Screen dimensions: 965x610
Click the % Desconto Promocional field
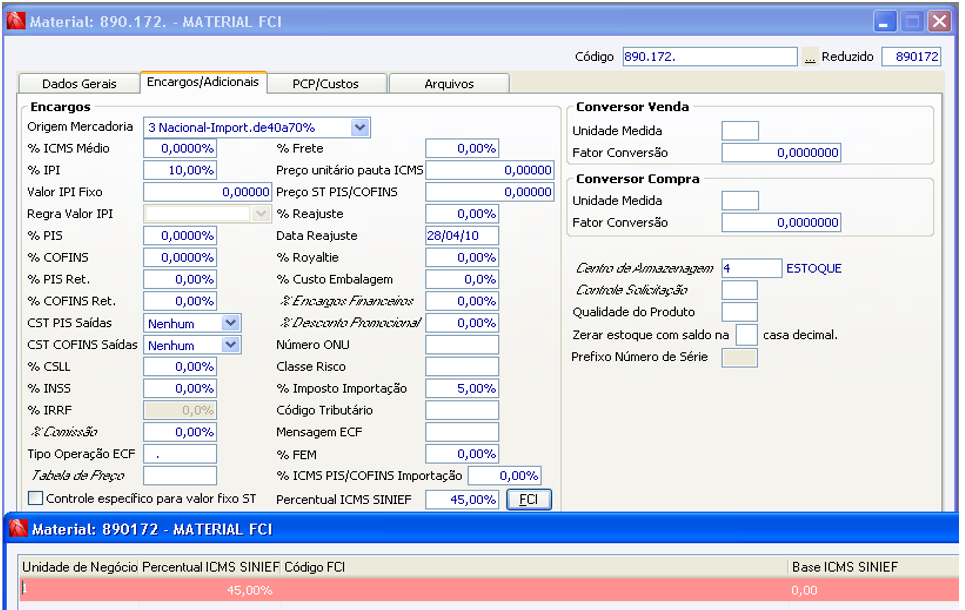pyautogui.click(x=462, y=323)
